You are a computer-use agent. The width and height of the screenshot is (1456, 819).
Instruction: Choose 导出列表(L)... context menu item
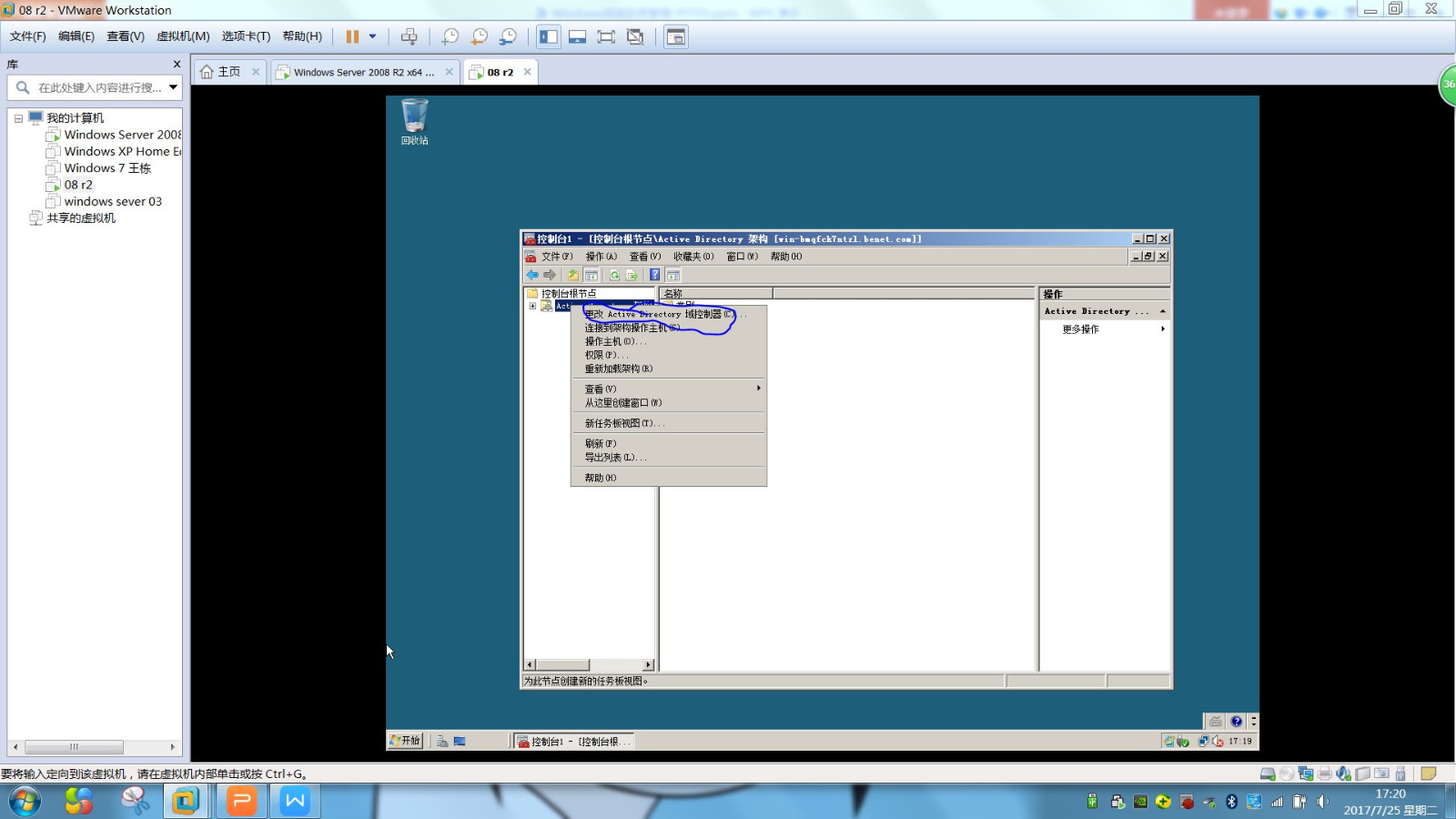click(669, 457)
